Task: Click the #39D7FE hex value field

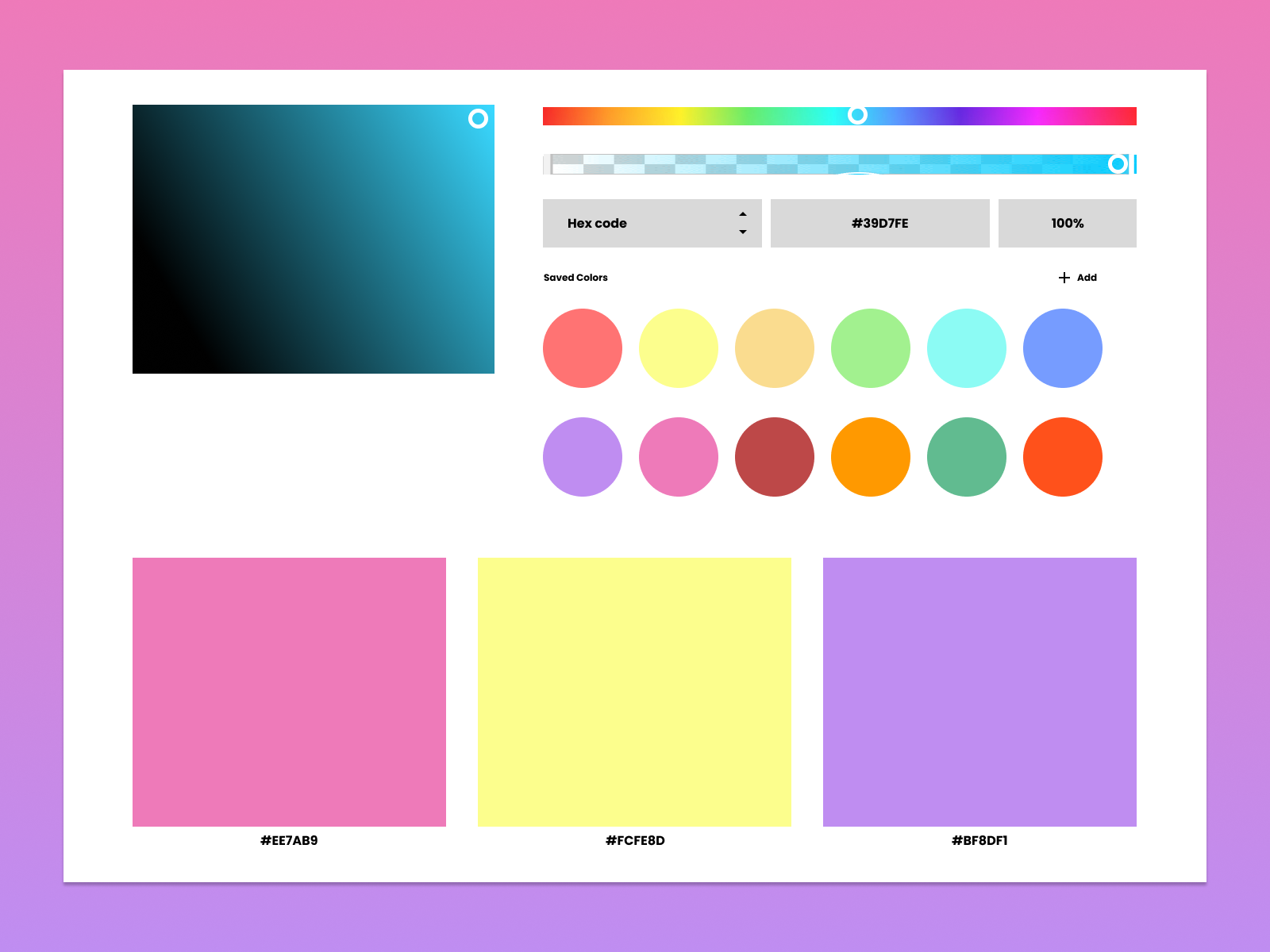Action: tap(879, 223)
